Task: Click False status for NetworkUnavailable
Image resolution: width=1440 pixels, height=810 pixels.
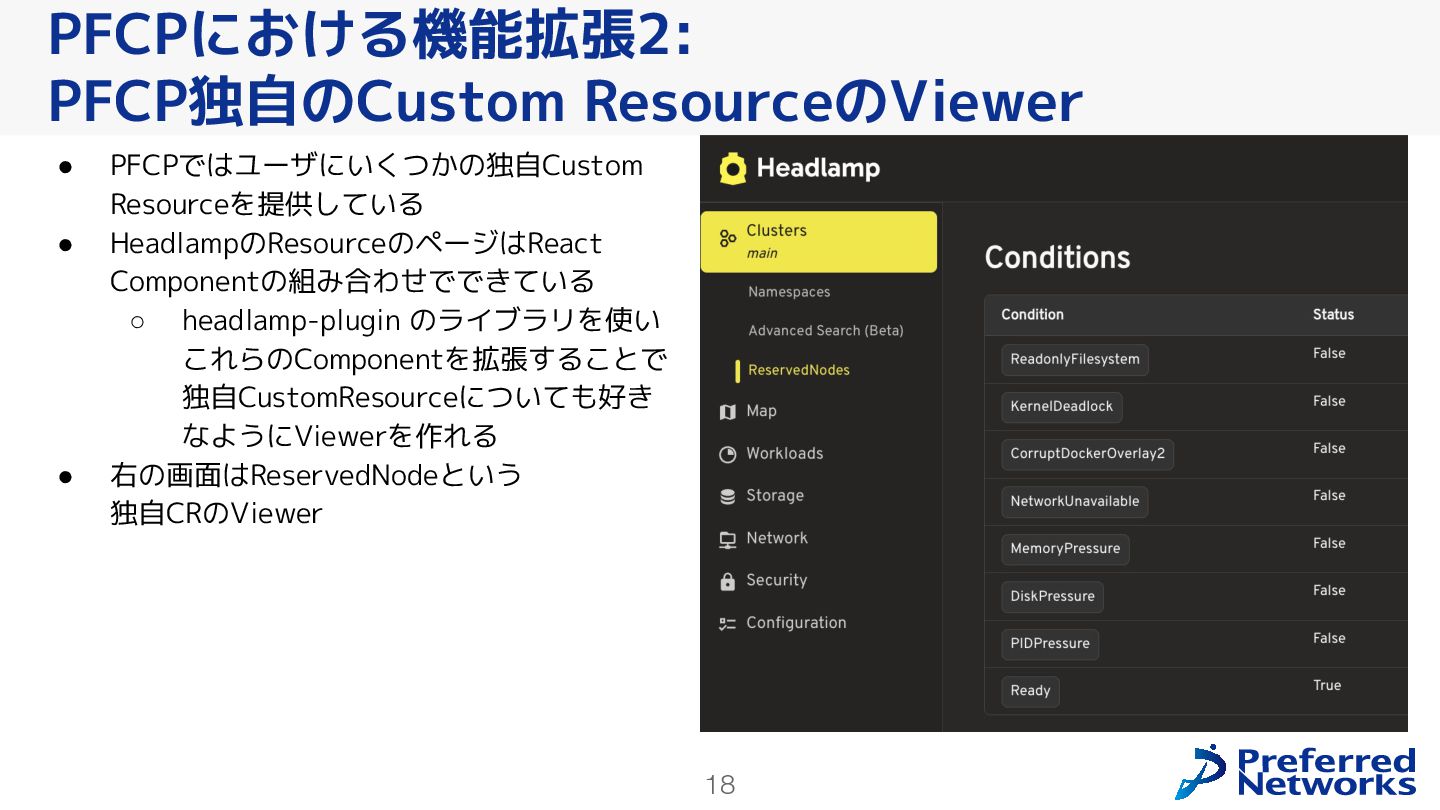Action: 1329,495
